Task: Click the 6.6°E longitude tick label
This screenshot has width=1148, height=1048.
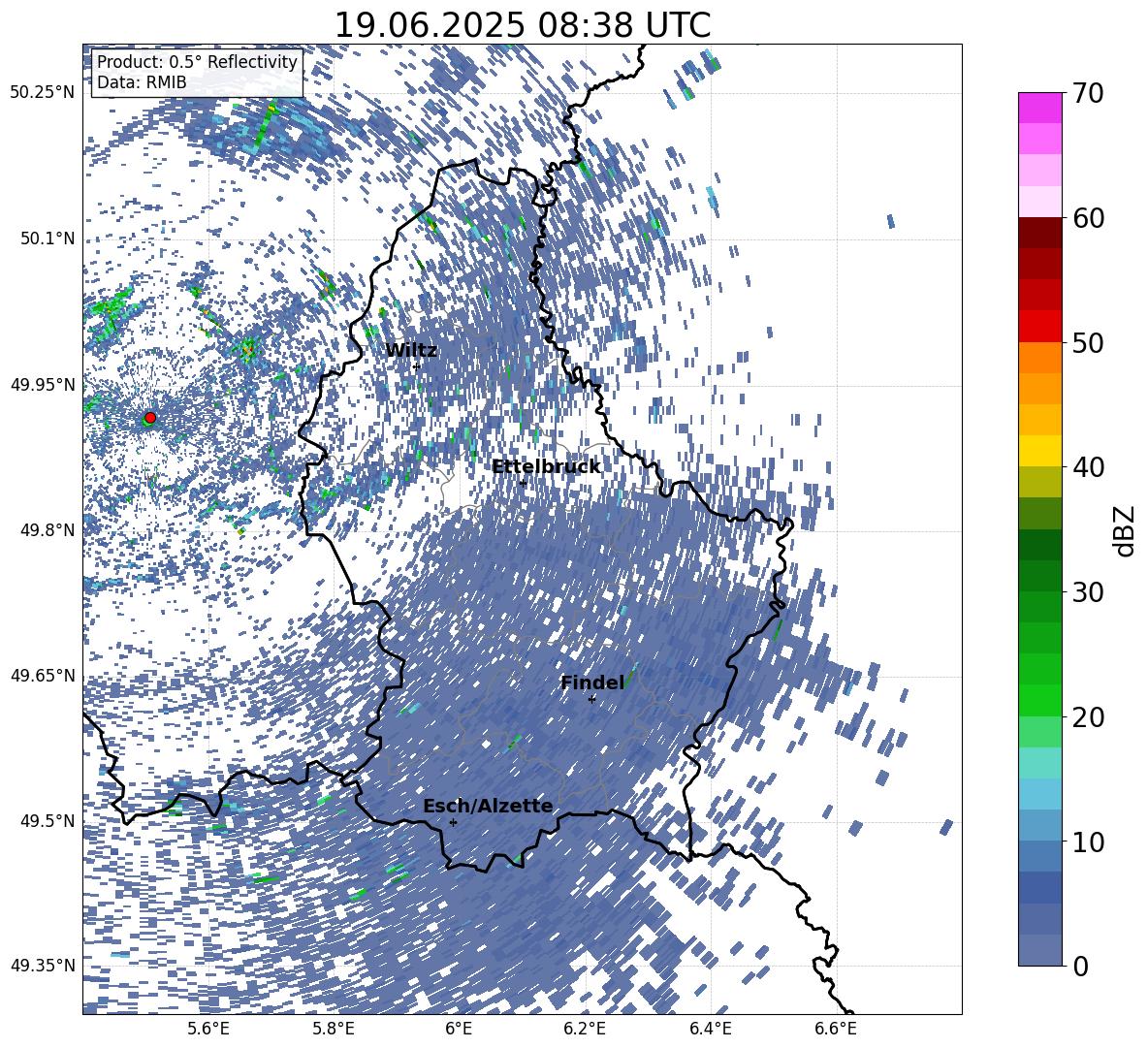Action: [836, 1029]
